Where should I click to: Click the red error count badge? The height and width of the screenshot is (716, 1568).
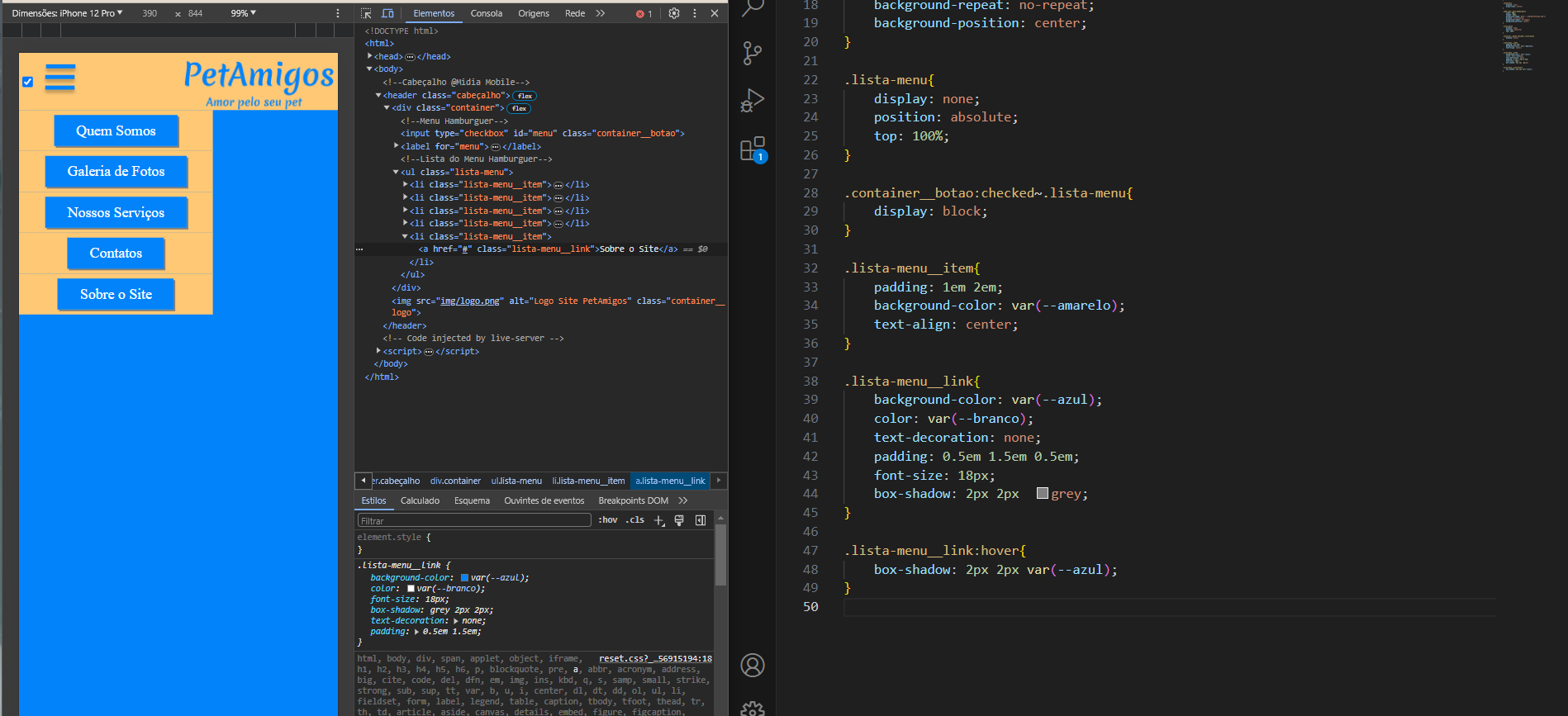click(644, 13)
